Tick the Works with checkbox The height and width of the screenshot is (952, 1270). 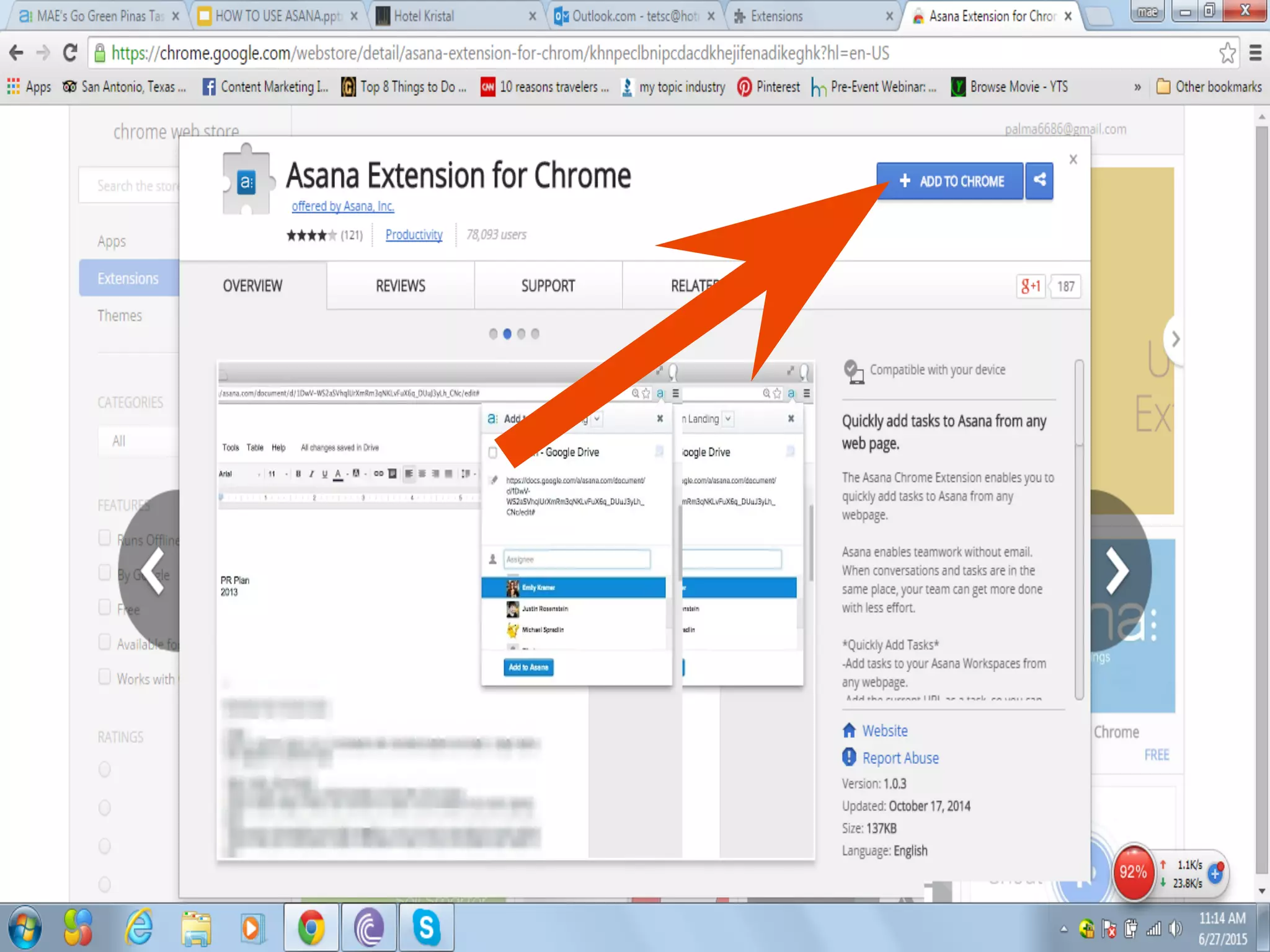click(x=105, y=677)
